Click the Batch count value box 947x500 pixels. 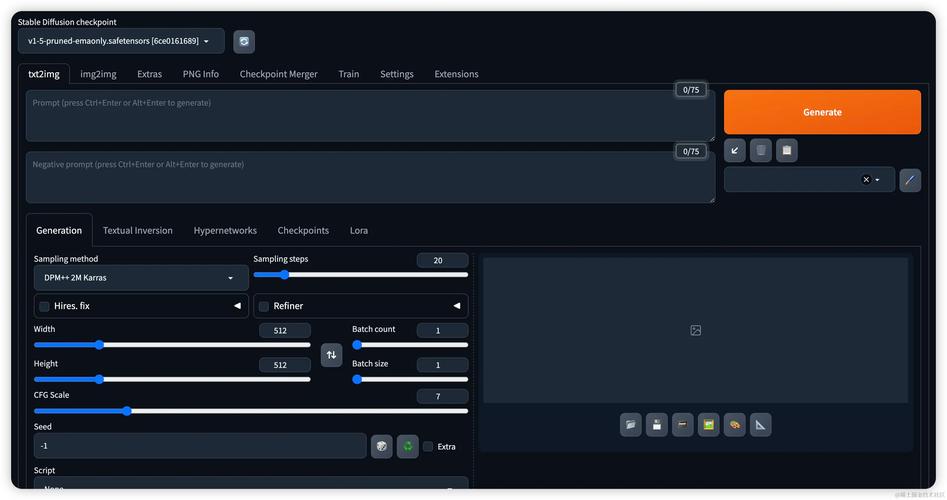point(442,330)
